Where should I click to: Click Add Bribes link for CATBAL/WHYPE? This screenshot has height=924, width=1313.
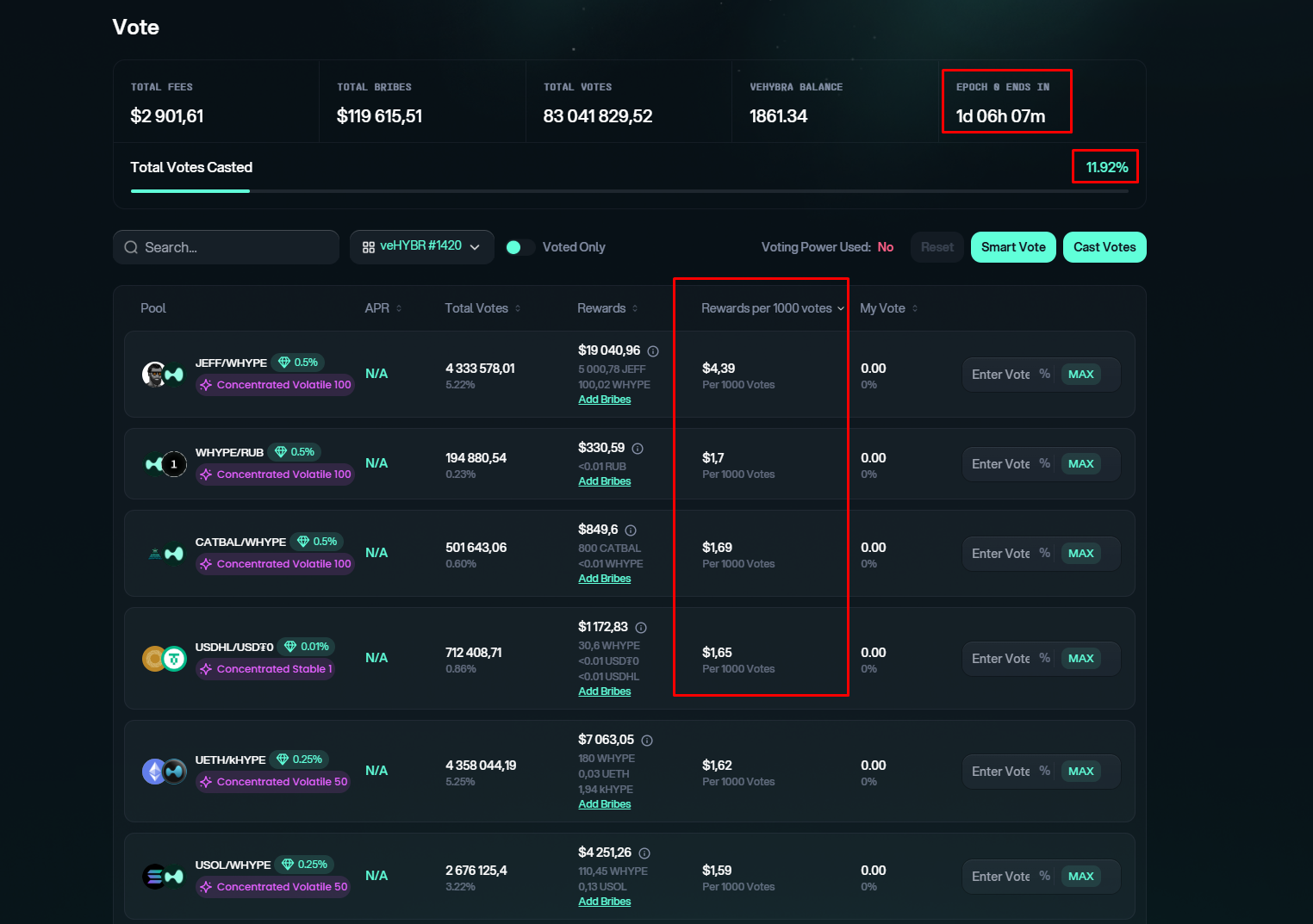point(604,579)
